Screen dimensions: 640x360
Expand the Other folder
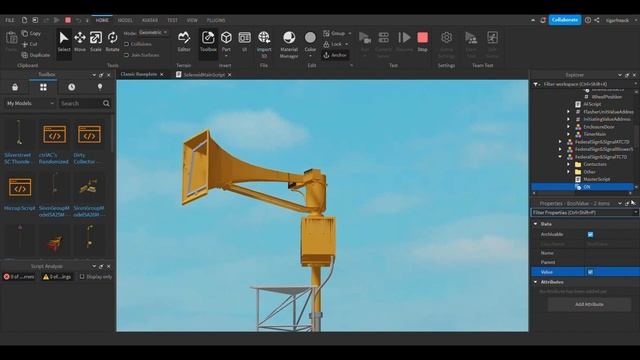point(568,172)
